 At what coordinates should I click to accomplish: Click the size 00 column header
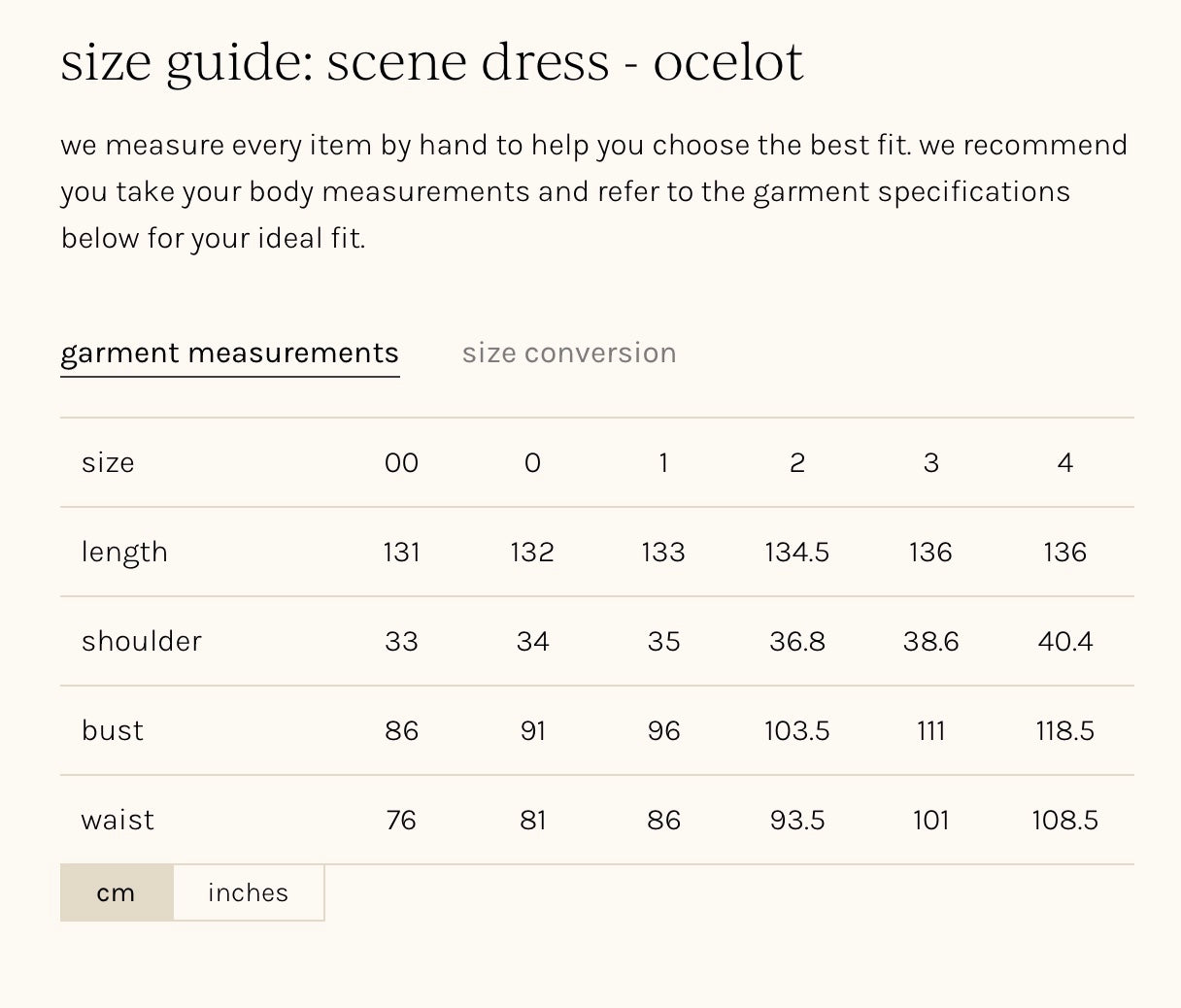[401, 462]
